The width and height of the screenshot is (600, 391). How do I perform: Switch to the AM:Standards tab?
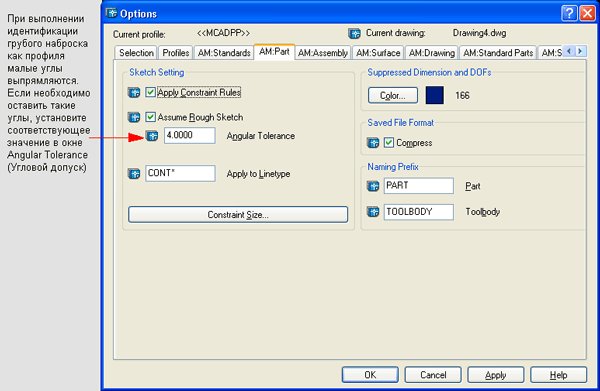click(x=224, y=53)
